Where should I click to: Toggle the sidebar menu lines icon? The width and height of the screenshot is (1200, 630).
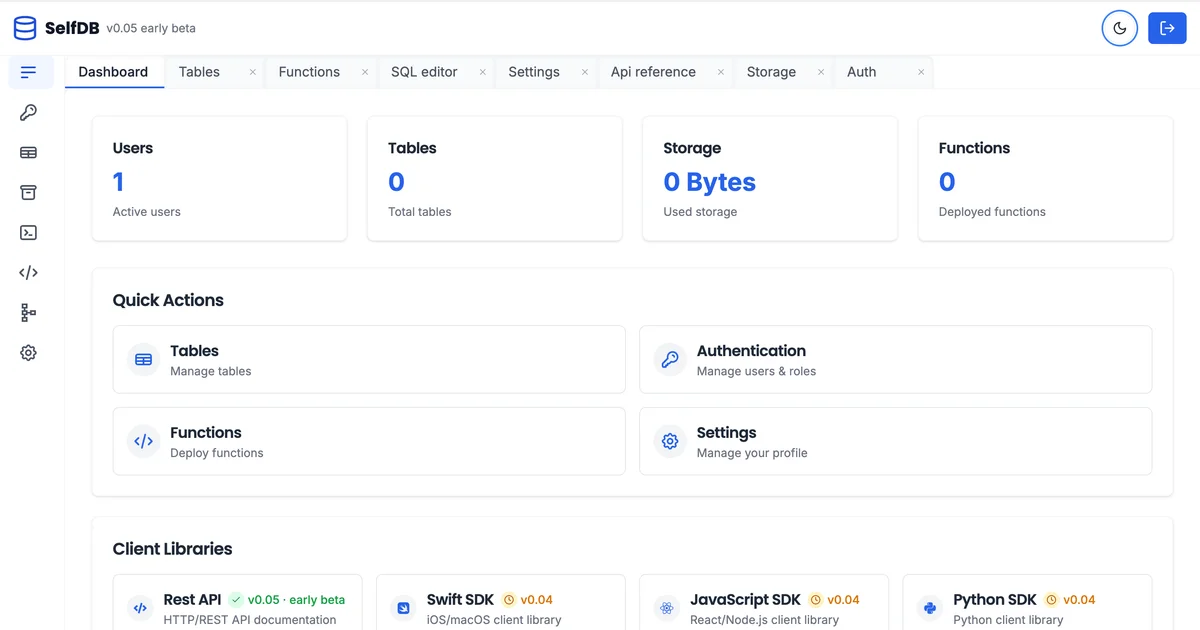point(28,72)
